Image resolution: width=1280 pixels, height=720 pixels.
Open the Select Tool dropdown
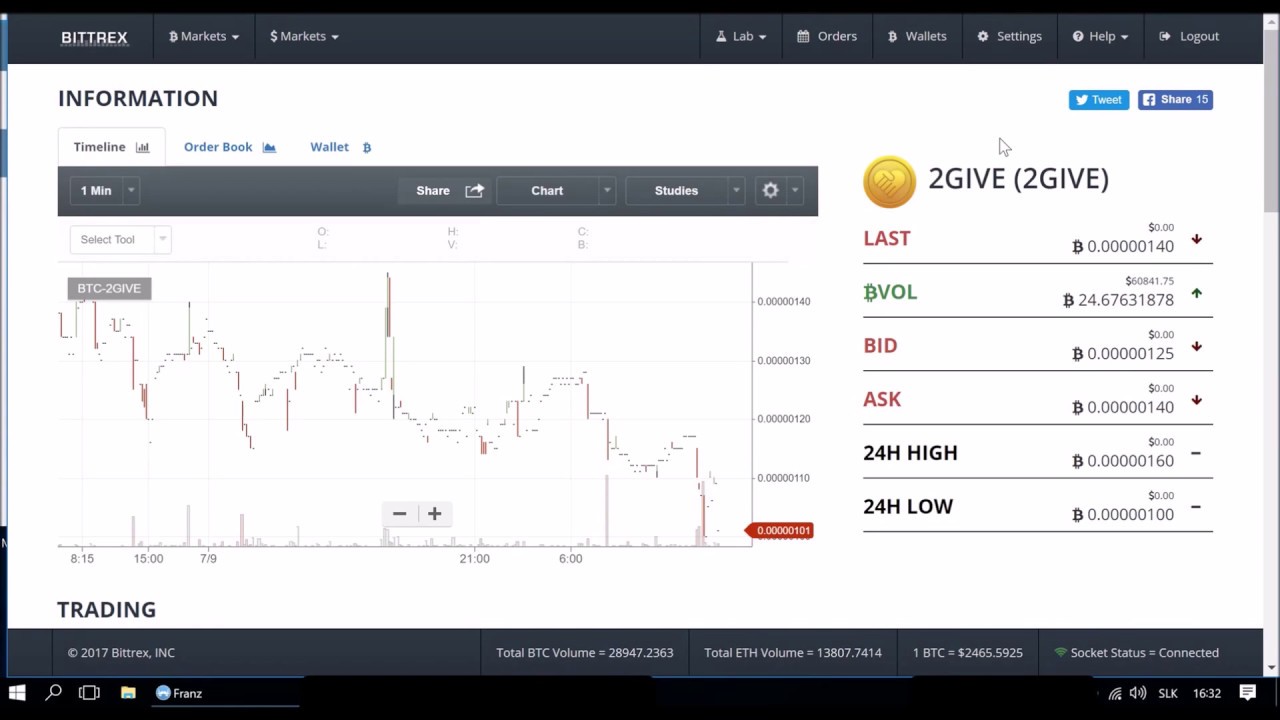[120, 239]
